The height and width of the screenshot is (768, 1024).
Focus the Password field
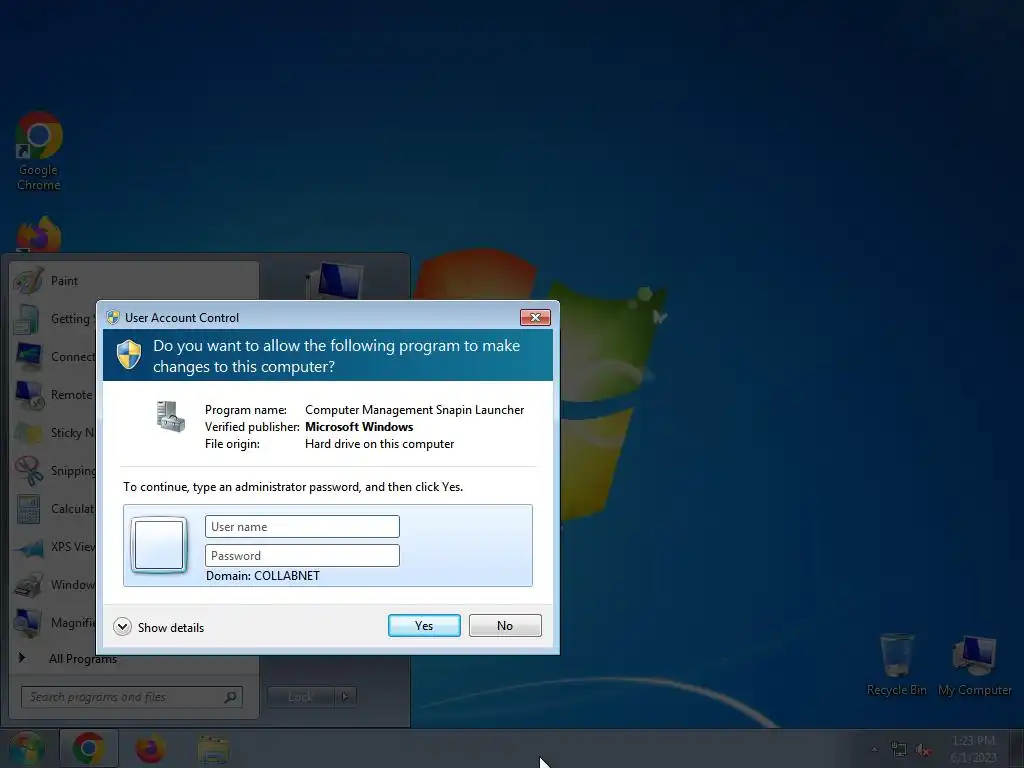pyautogui.click(x=302, y=555)
